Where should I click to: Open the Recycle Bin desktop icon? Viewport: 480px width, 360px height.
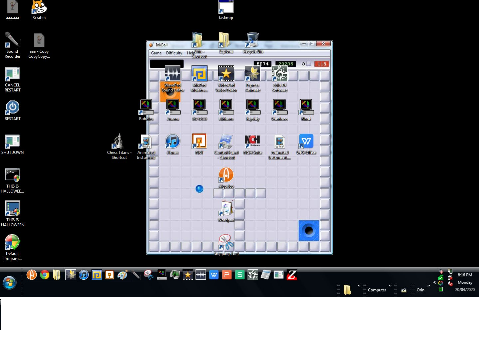pyautogui.click(x=253, y=43)
